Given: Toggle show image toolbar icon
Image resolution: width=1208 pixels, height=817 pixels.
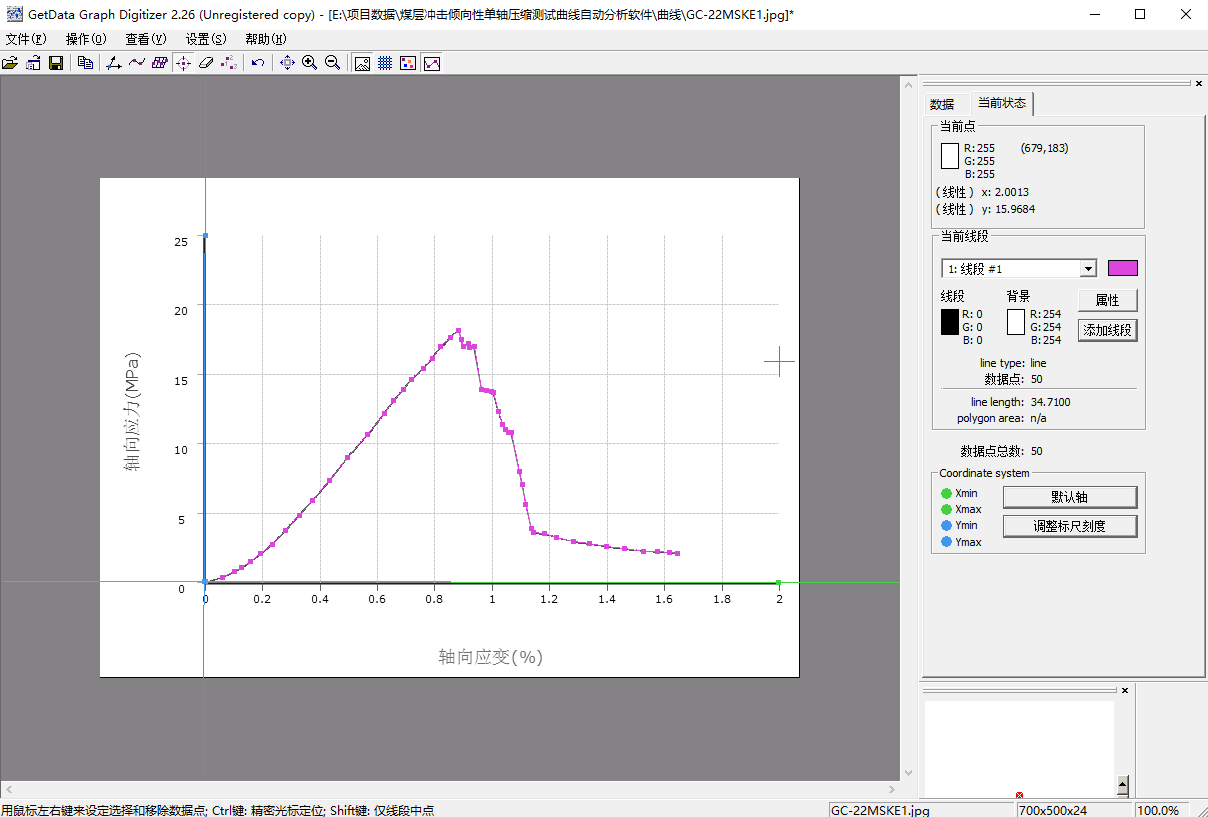Looking at the screenshot, I should (362, 63).
